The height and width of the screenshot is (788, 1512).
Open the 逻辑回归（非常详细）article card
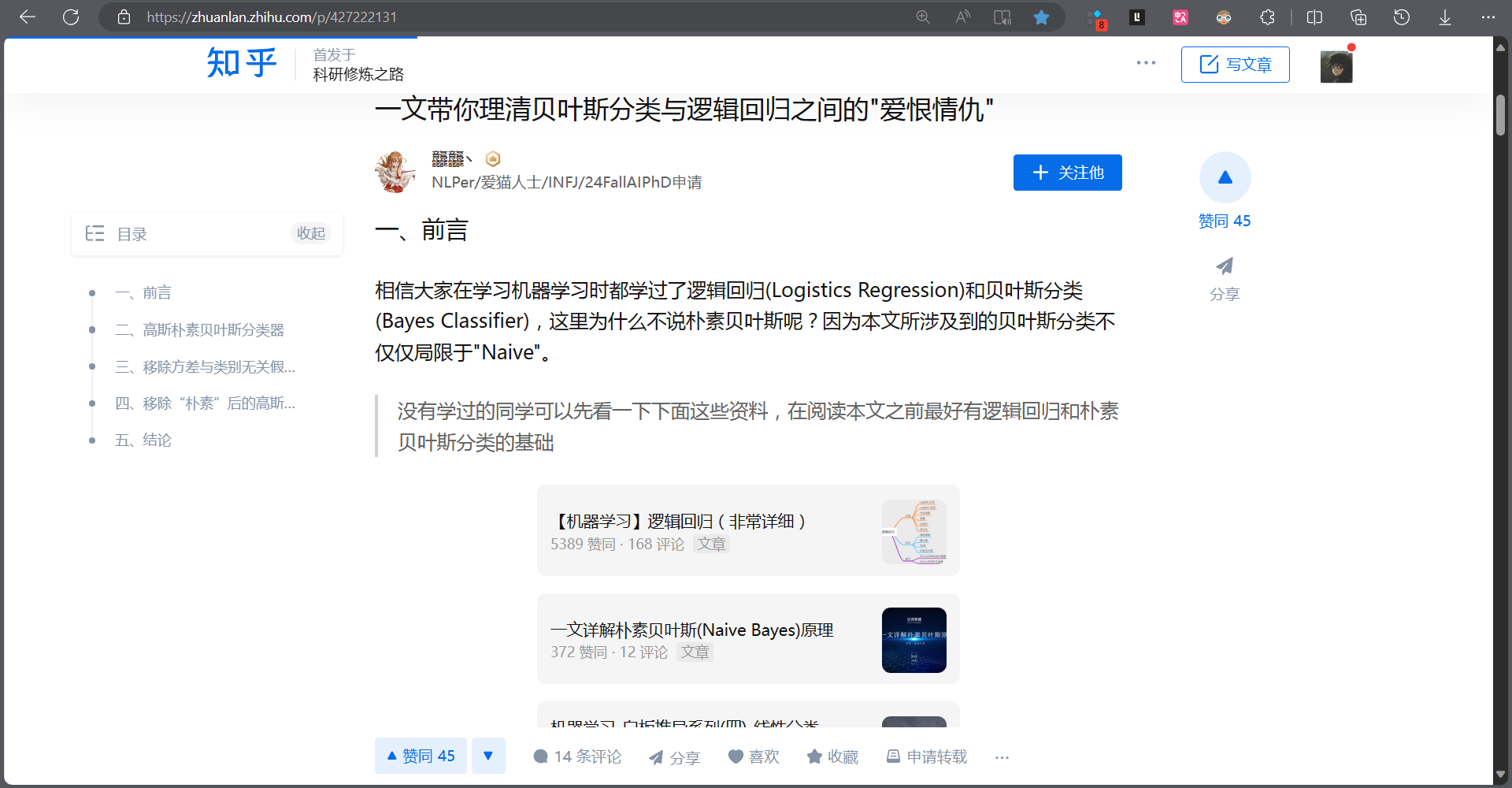click(748, 530)
